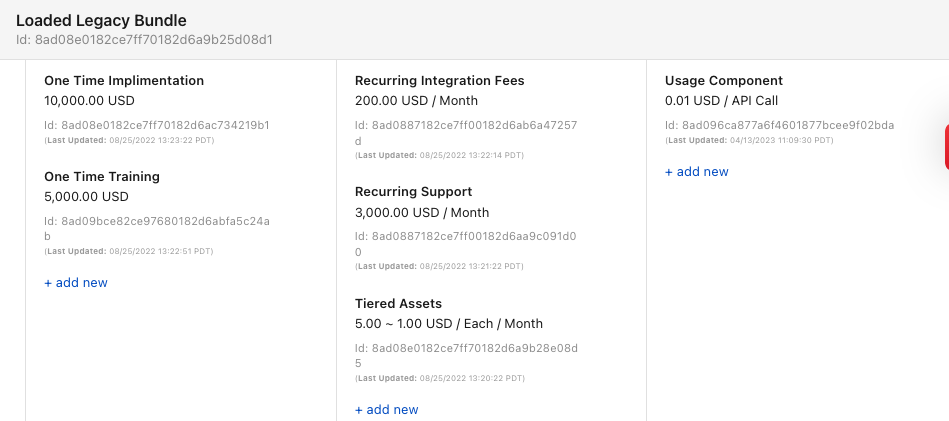Image resolution: width=949 pixels, height=421 pixels.
Task: Click the red button at right edge
Action: click(944, 148)
